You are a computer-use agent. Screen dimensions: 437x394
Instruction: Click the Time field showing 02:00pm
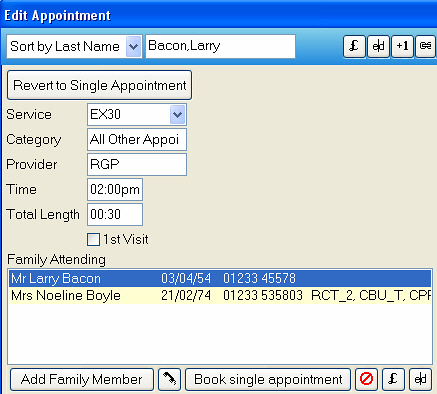tap(115, 189)
